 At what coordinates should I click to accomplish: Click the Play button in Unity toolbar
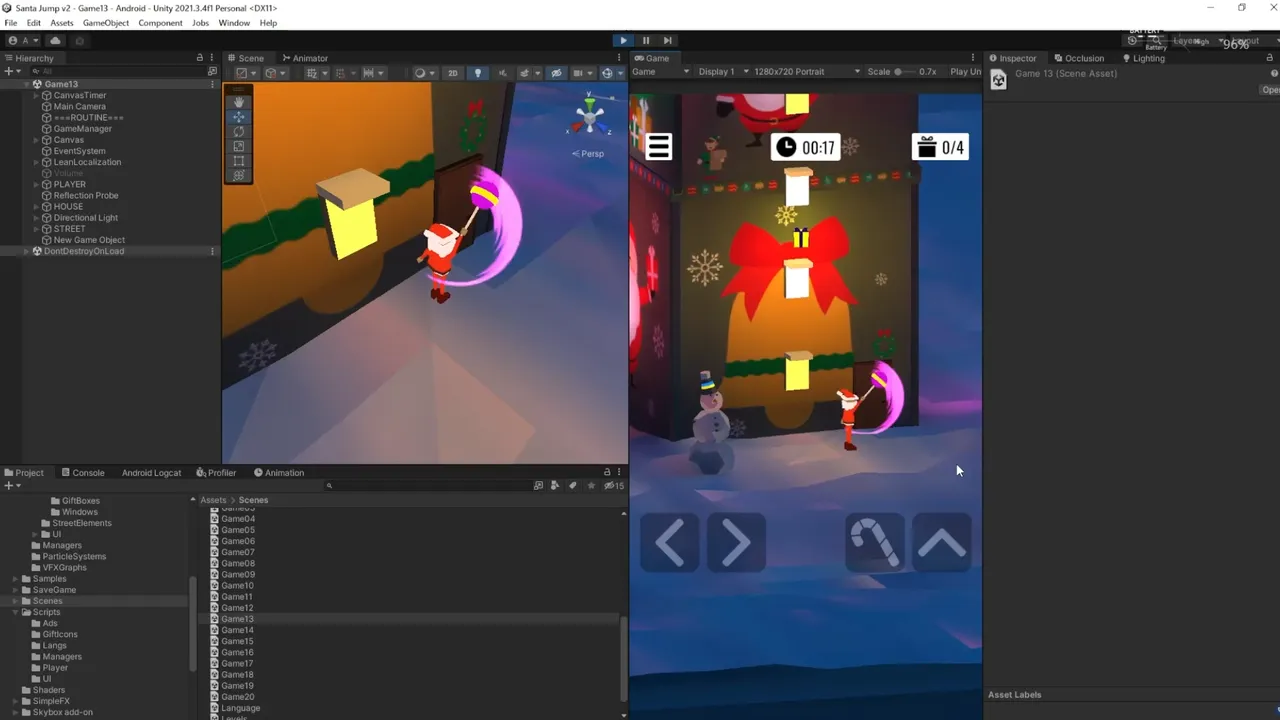point(623,40)
